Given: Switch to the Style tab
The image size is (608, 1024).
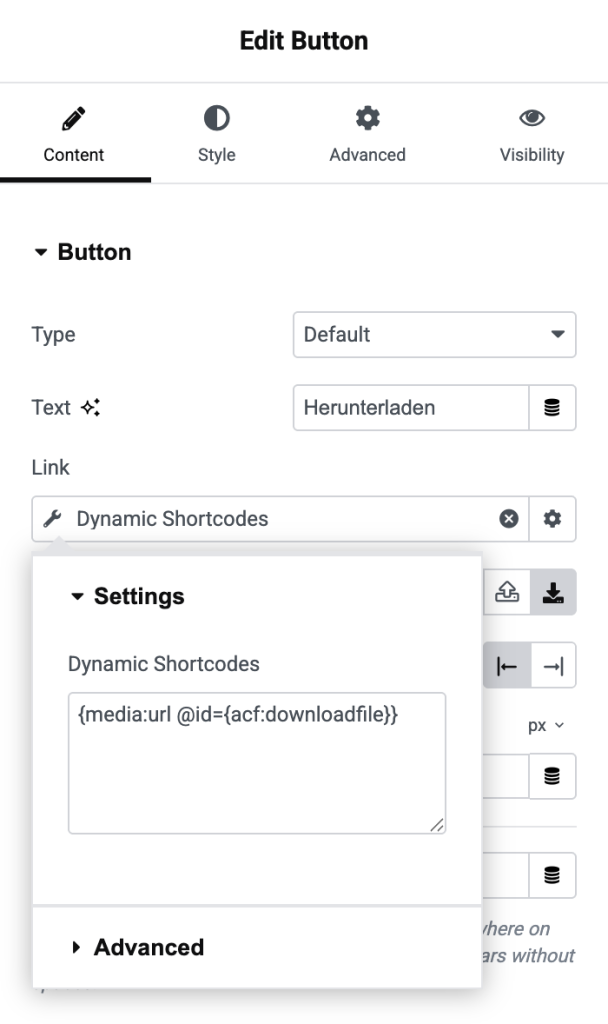Looking at the screenshot, I should point(216,132).
